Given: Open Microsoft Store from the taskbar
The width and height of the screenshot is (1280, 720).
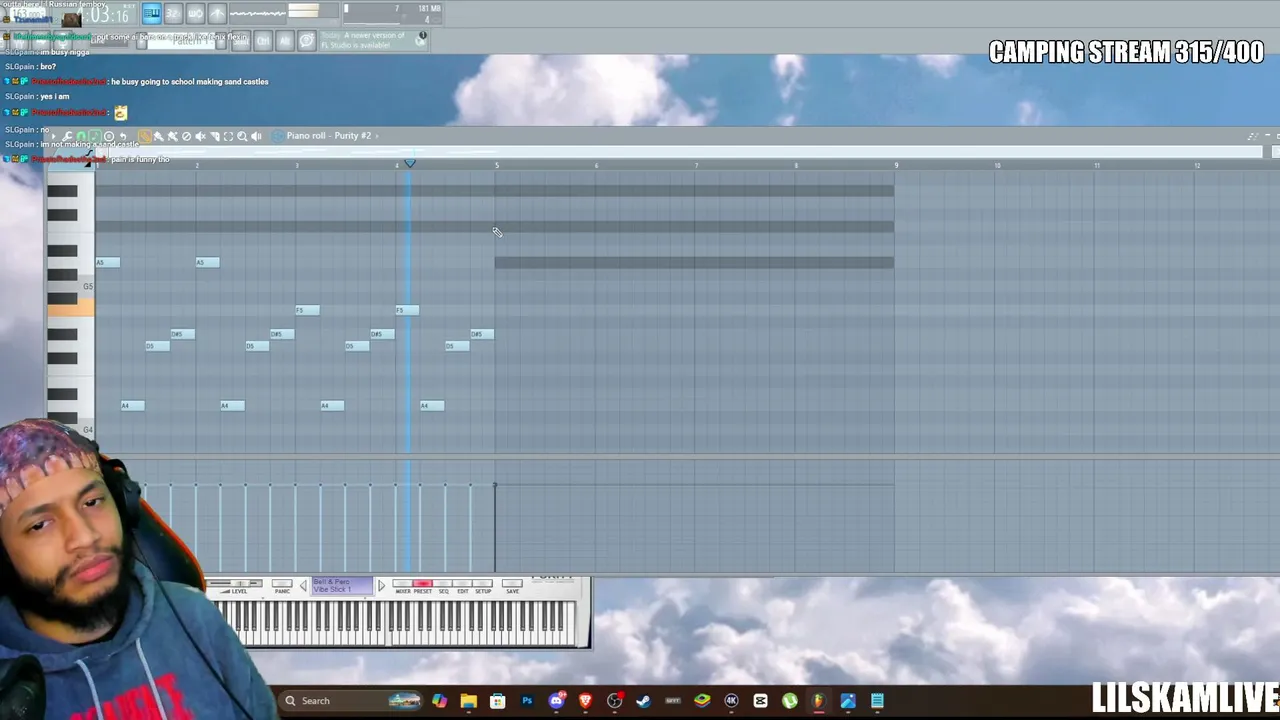Looking at the screenshot, I should pyautogui.click(x=498, y=701).
